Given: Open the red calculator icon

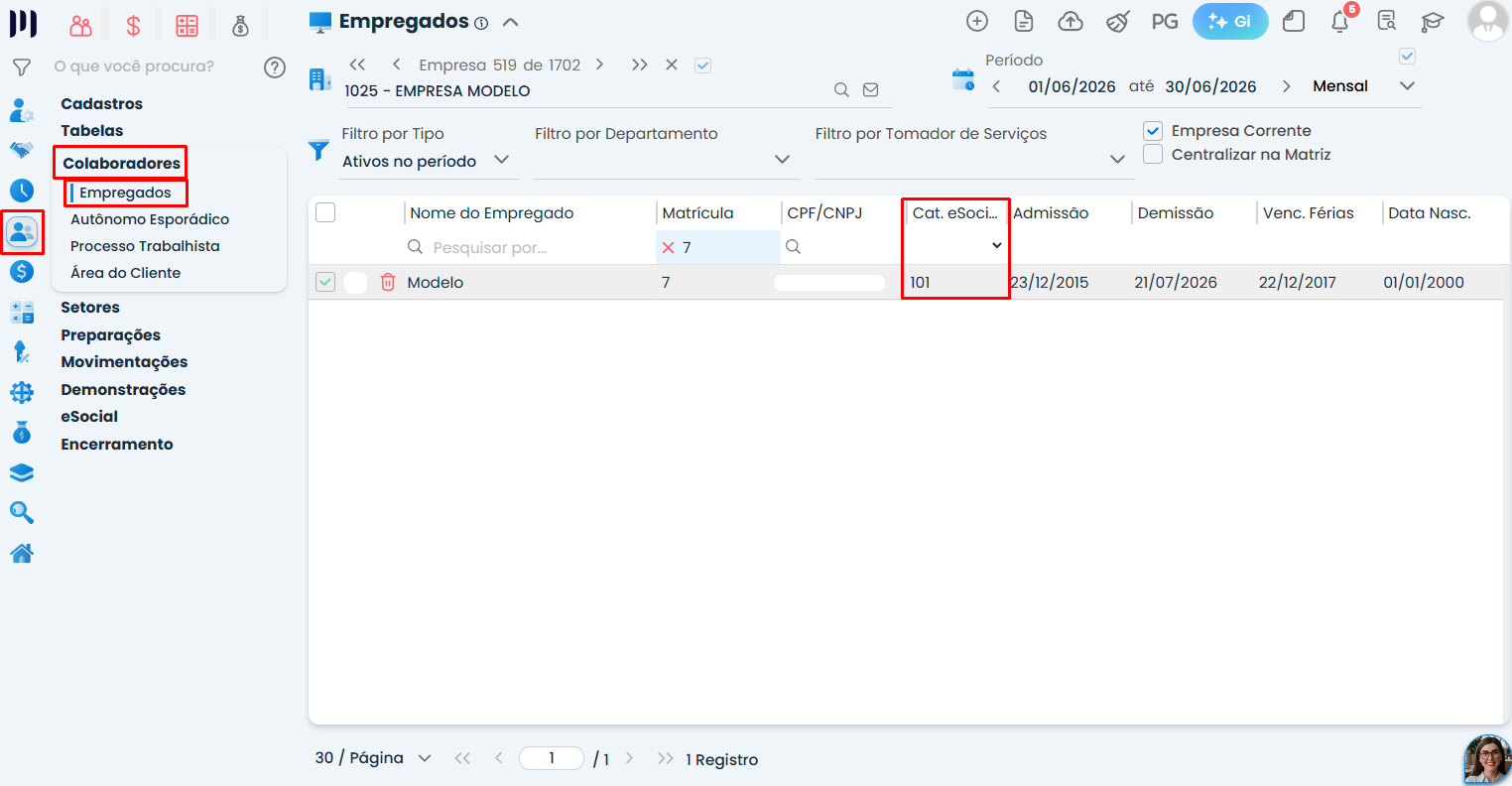Looking at the screenshot, I should point(187,26).
